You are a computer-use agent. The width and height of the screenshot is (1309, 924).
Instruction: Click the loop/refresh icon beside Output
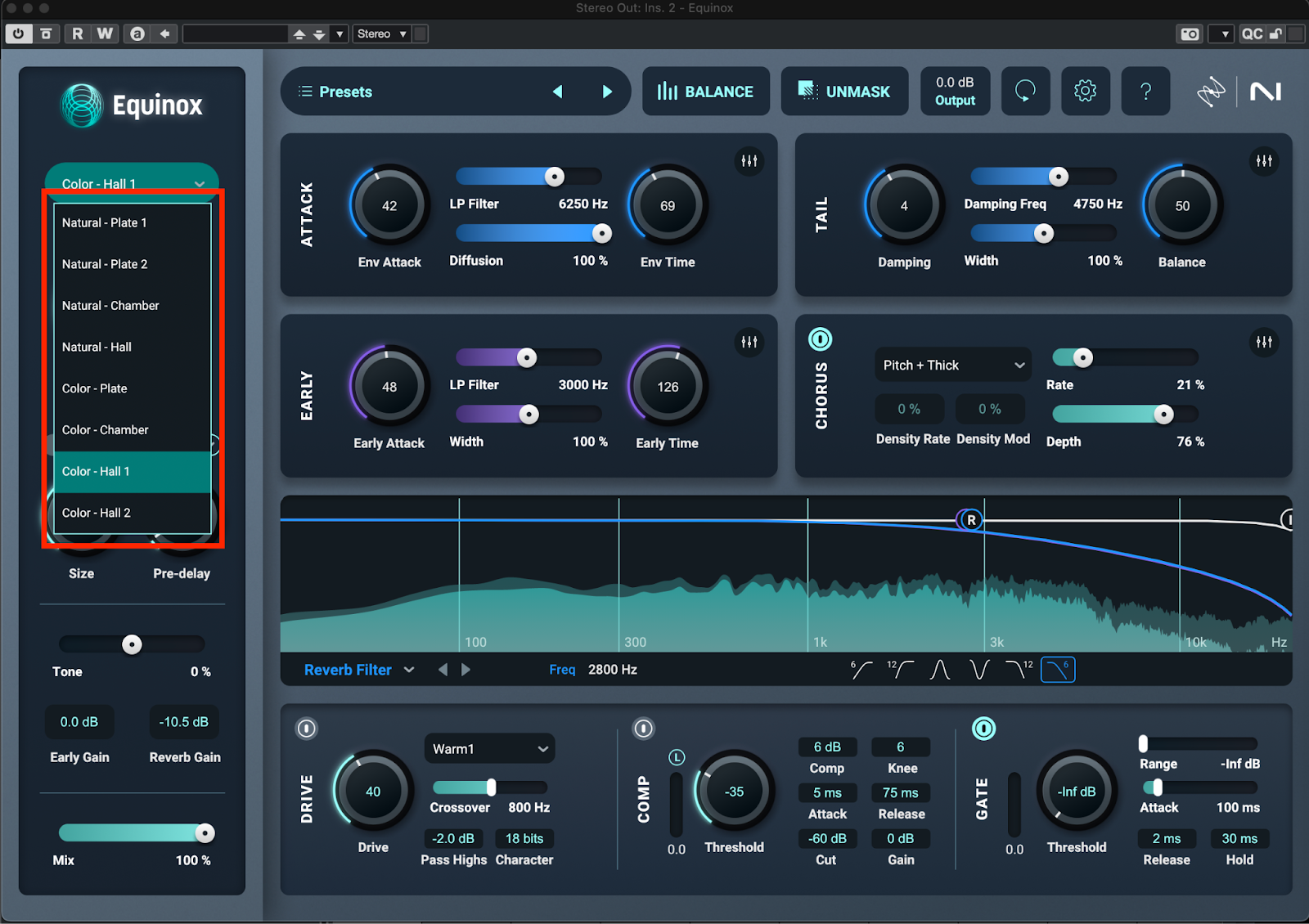coord(1025,91)
